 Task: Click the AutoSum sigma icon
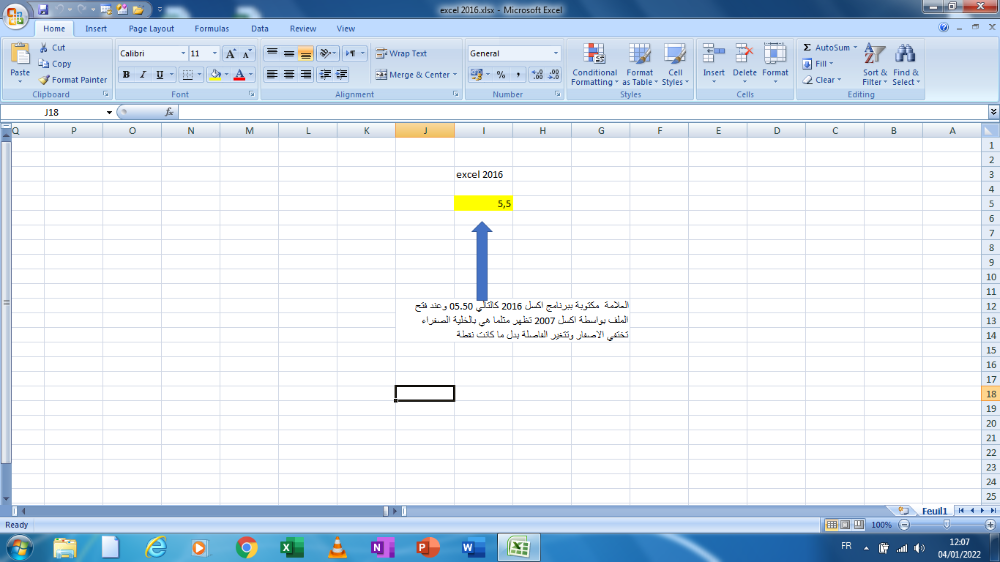pos(807,48)
